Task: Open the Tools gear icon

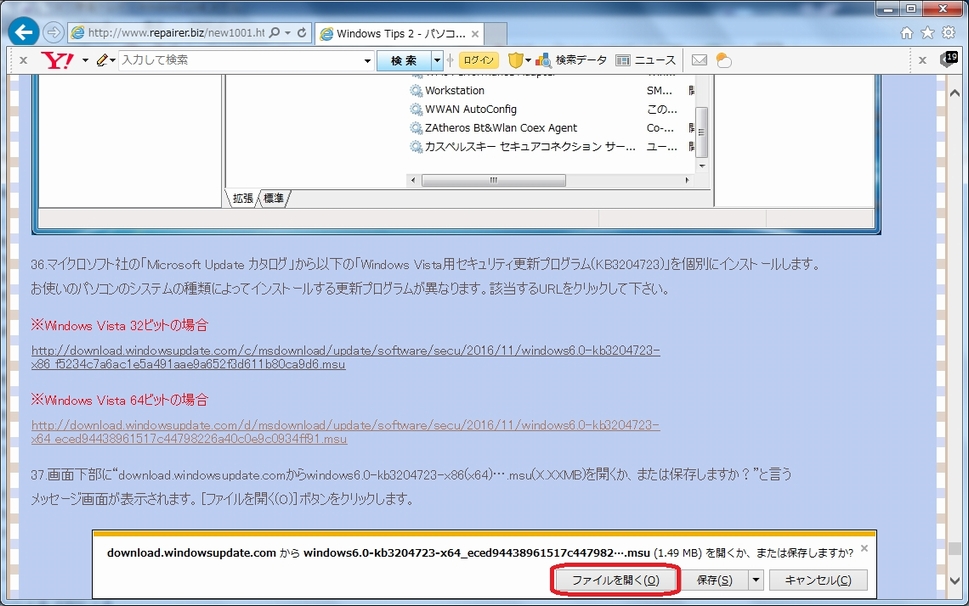Action: (948, 33)
